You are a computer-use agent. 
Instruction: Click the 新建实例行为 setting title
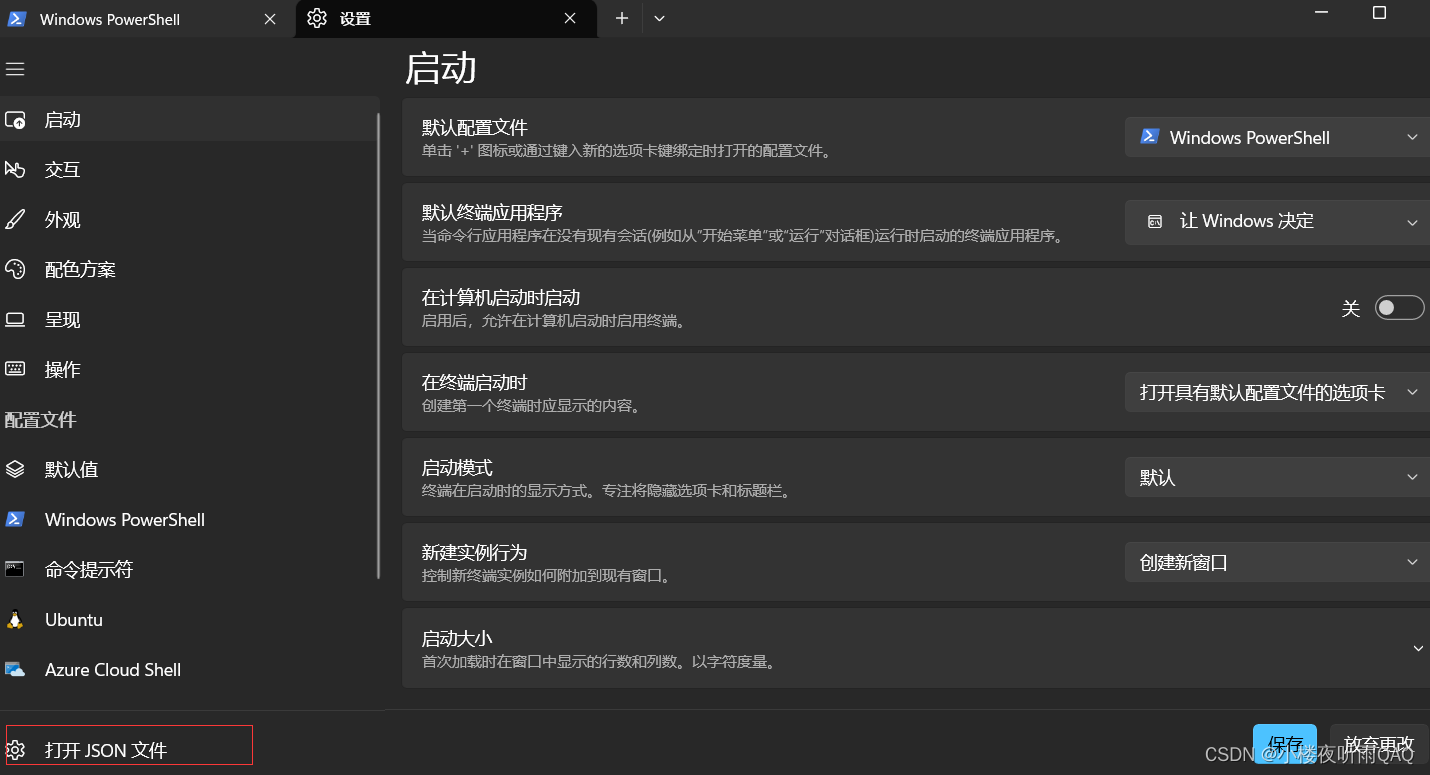[x=474, y=553]
